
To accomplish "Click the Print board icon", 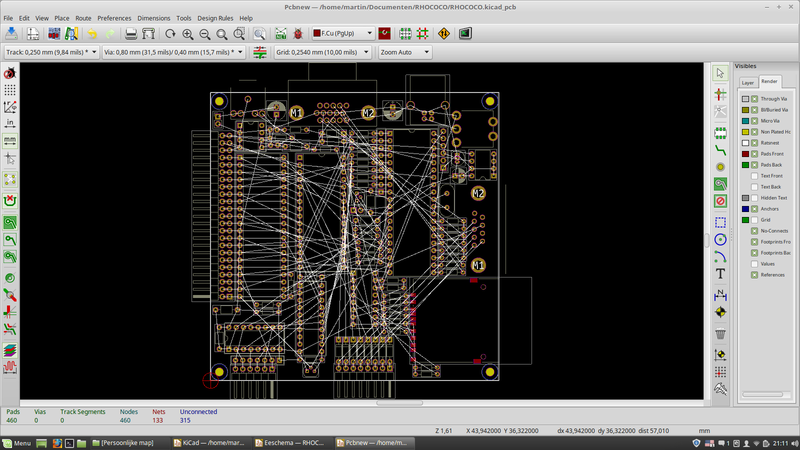I will coord(131,34).
